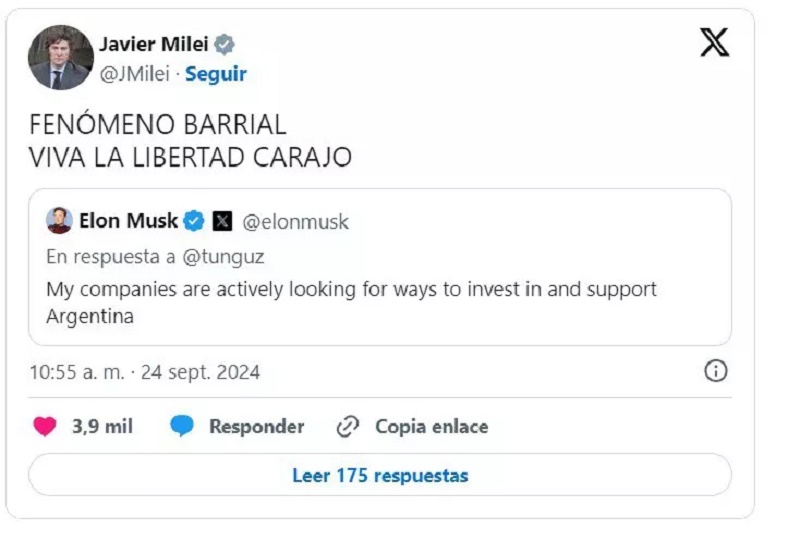Screen dimensions: 800x541
Task: Select the Copia enlace text
Action: click(x=431, y=427)
